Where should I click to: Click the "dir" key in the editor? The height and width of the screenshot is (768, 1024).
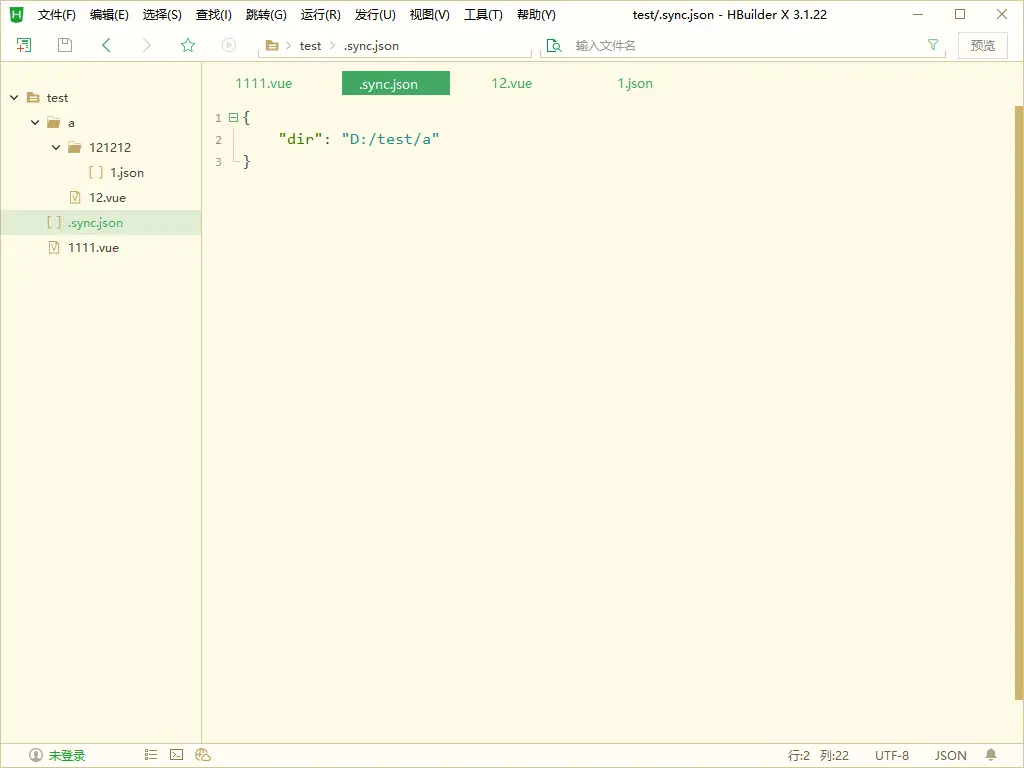300,139
